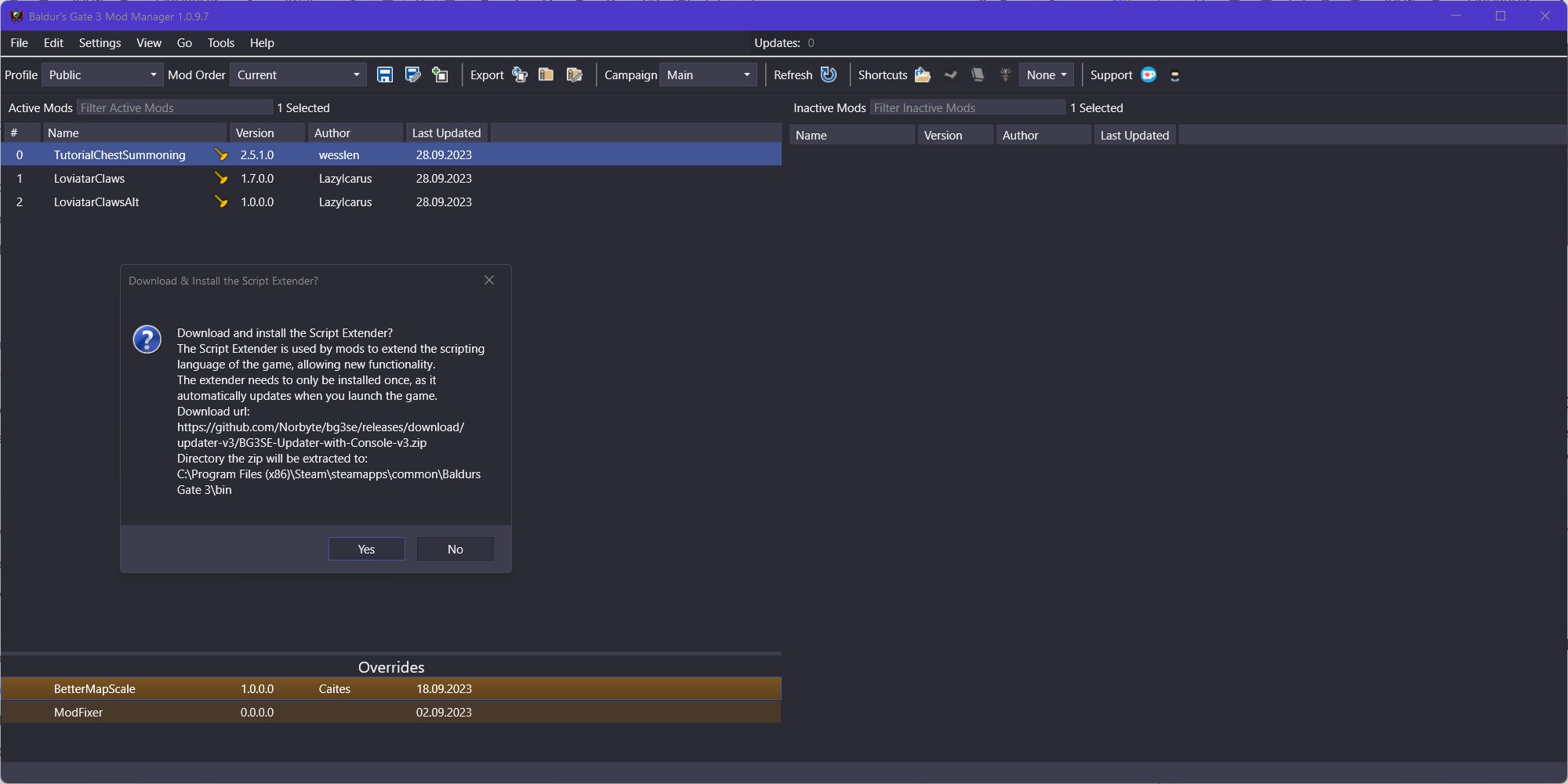Image resolution: width=1568 pixels, height=784 pixels.
Task: Open the Go menu
Action: click(184, 43)
